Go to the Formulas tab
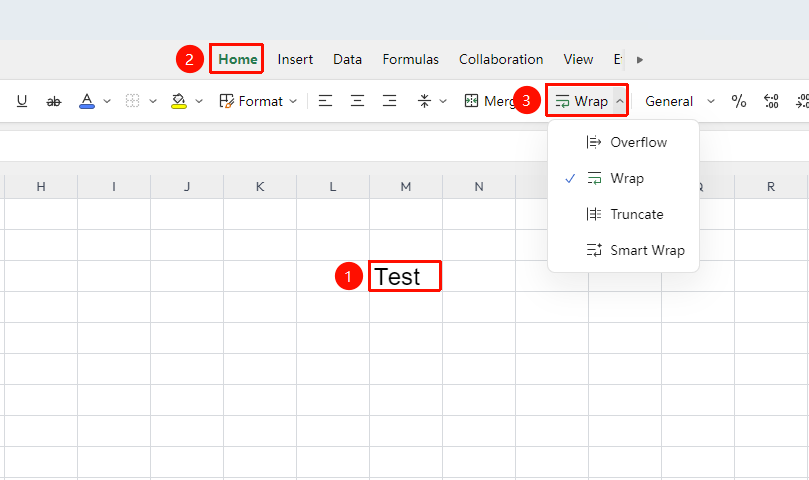809x480 pixels. tap(411, 59)
